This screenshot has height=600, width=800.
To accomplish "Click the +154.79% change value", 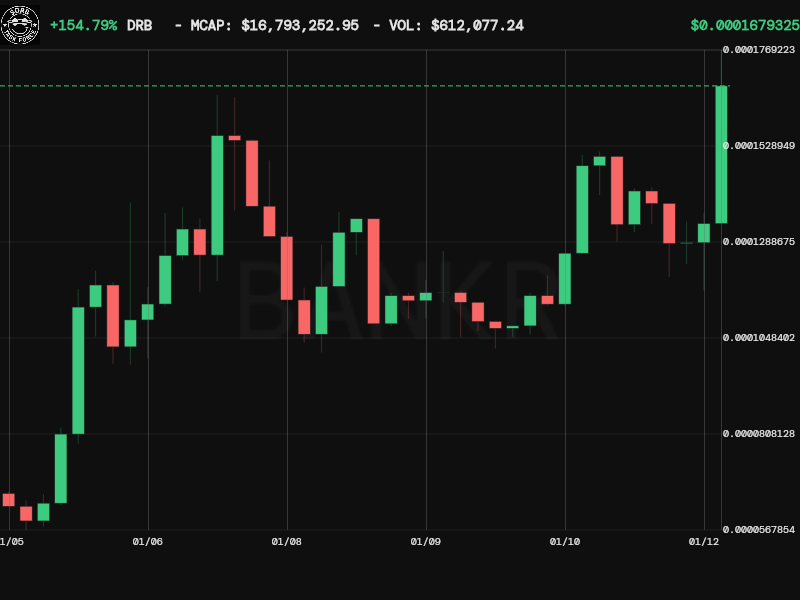I will tap(84, 26).
